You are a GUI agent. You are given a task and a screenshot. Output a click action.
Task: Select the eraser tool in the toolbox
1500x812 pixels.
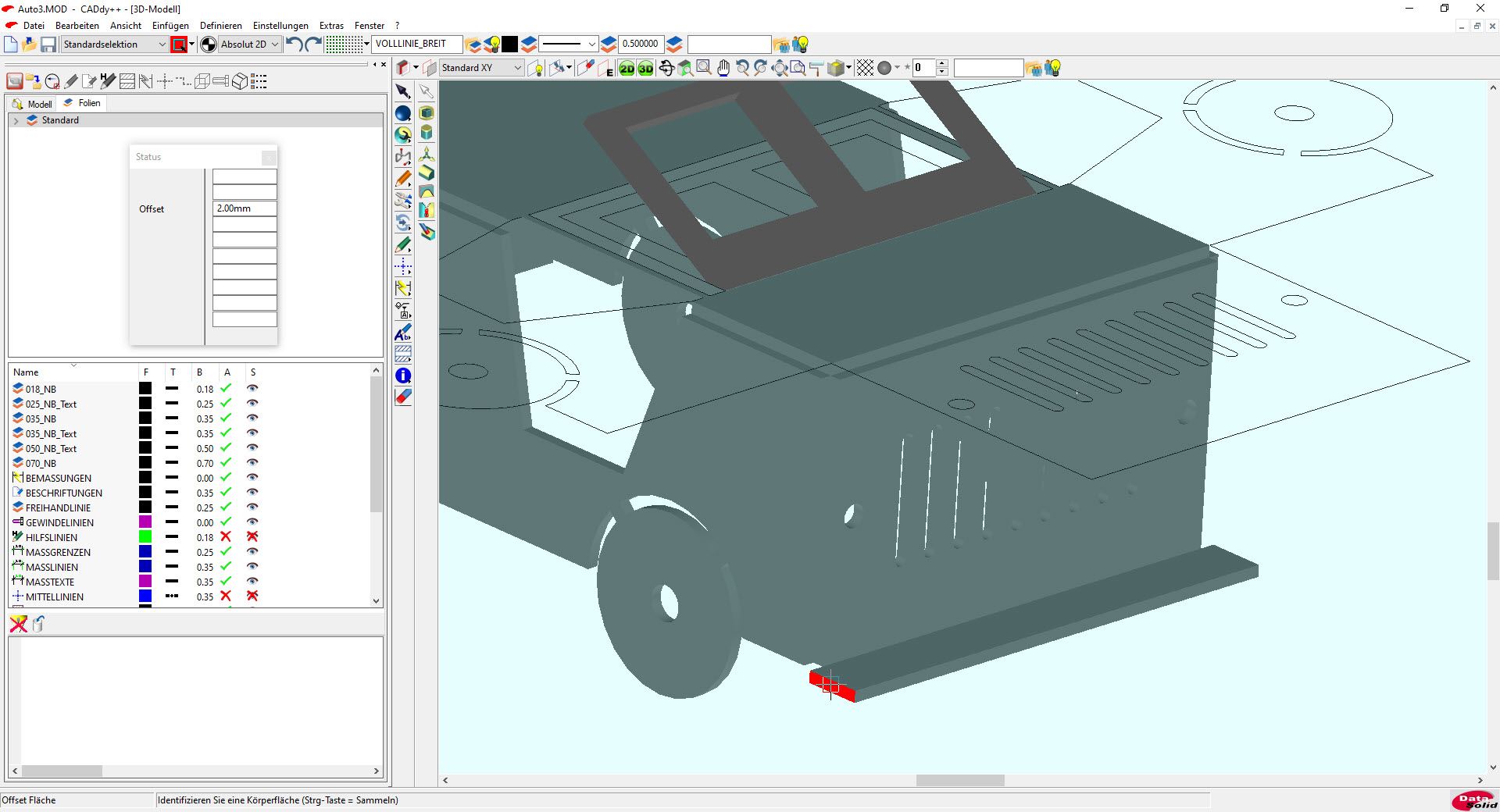tap(403, 397)
